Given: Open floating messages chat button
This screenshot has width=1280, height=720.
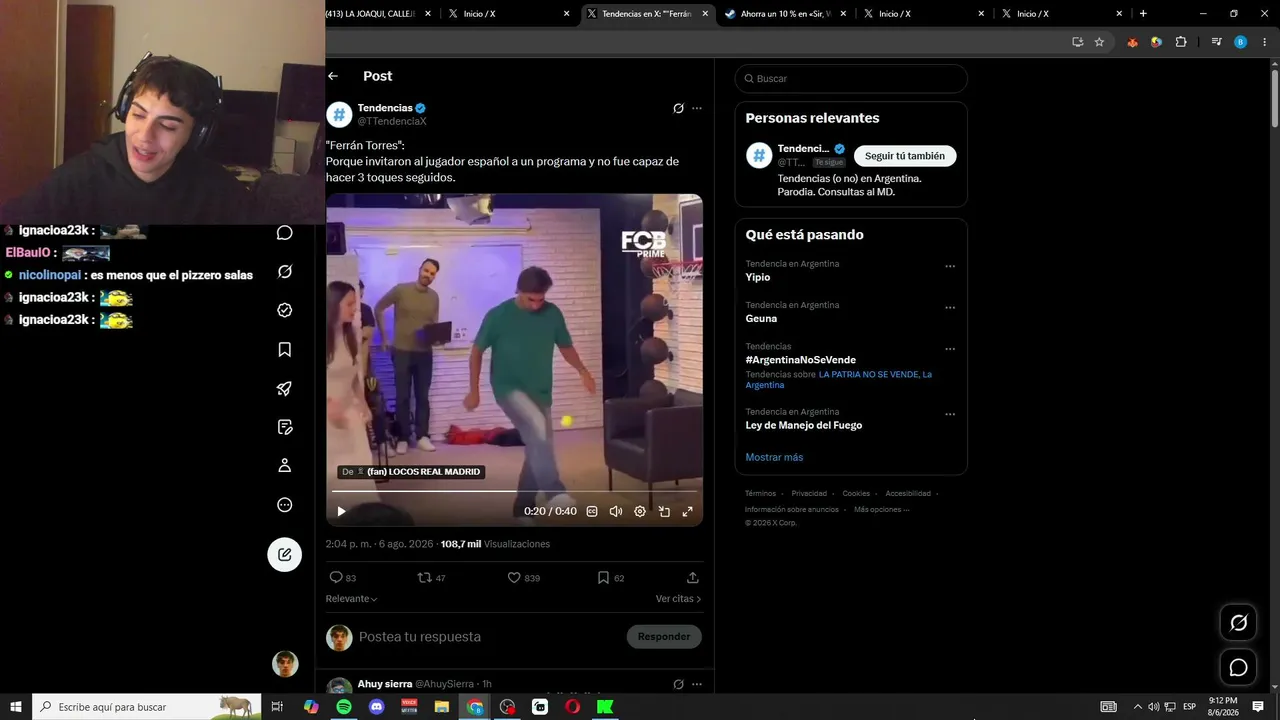Looking at the screenshot, I should [1238, 667].
